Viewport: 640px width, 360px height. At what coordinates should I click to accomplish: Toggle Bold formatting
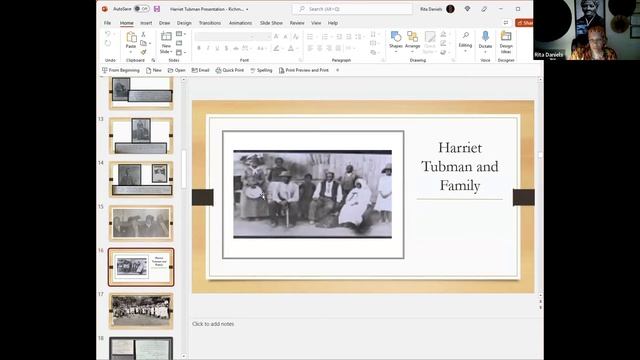199,48
